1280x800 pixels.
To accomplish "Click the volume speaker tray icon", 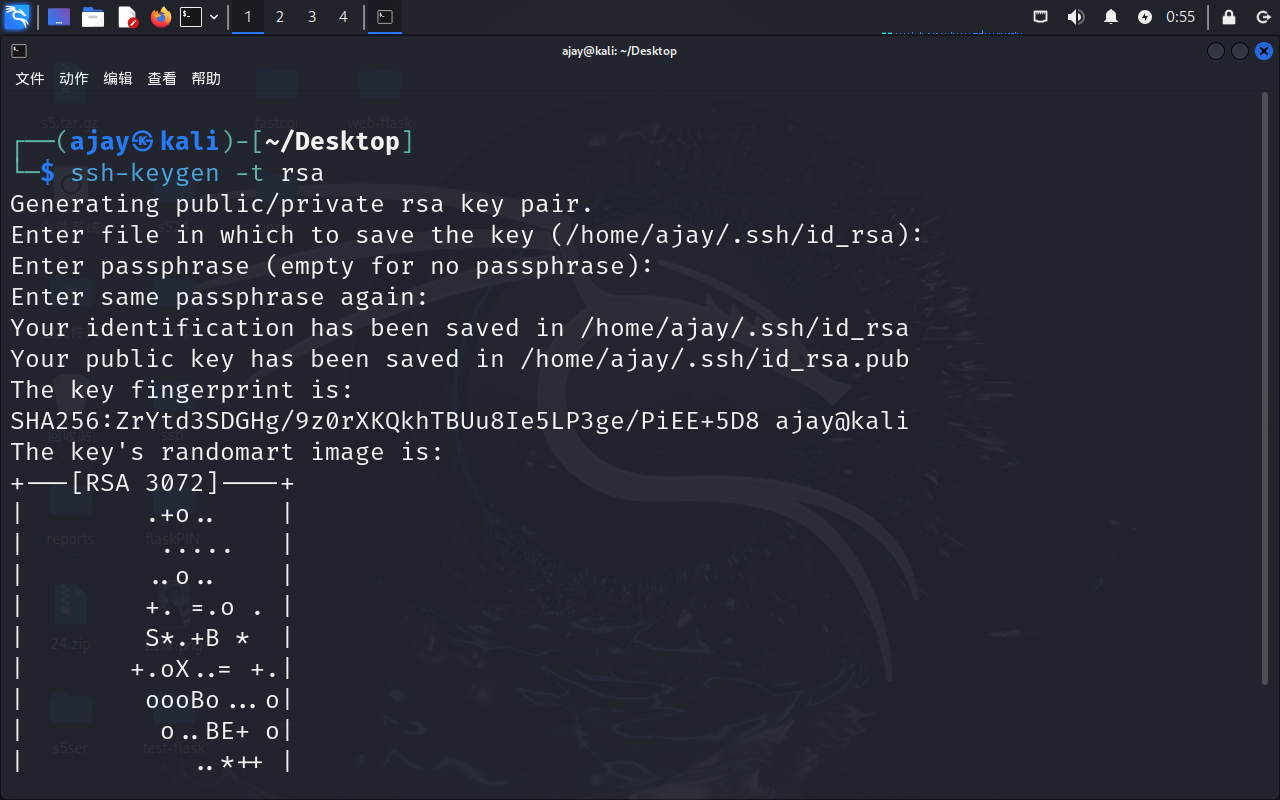I will pos(1075,17).
